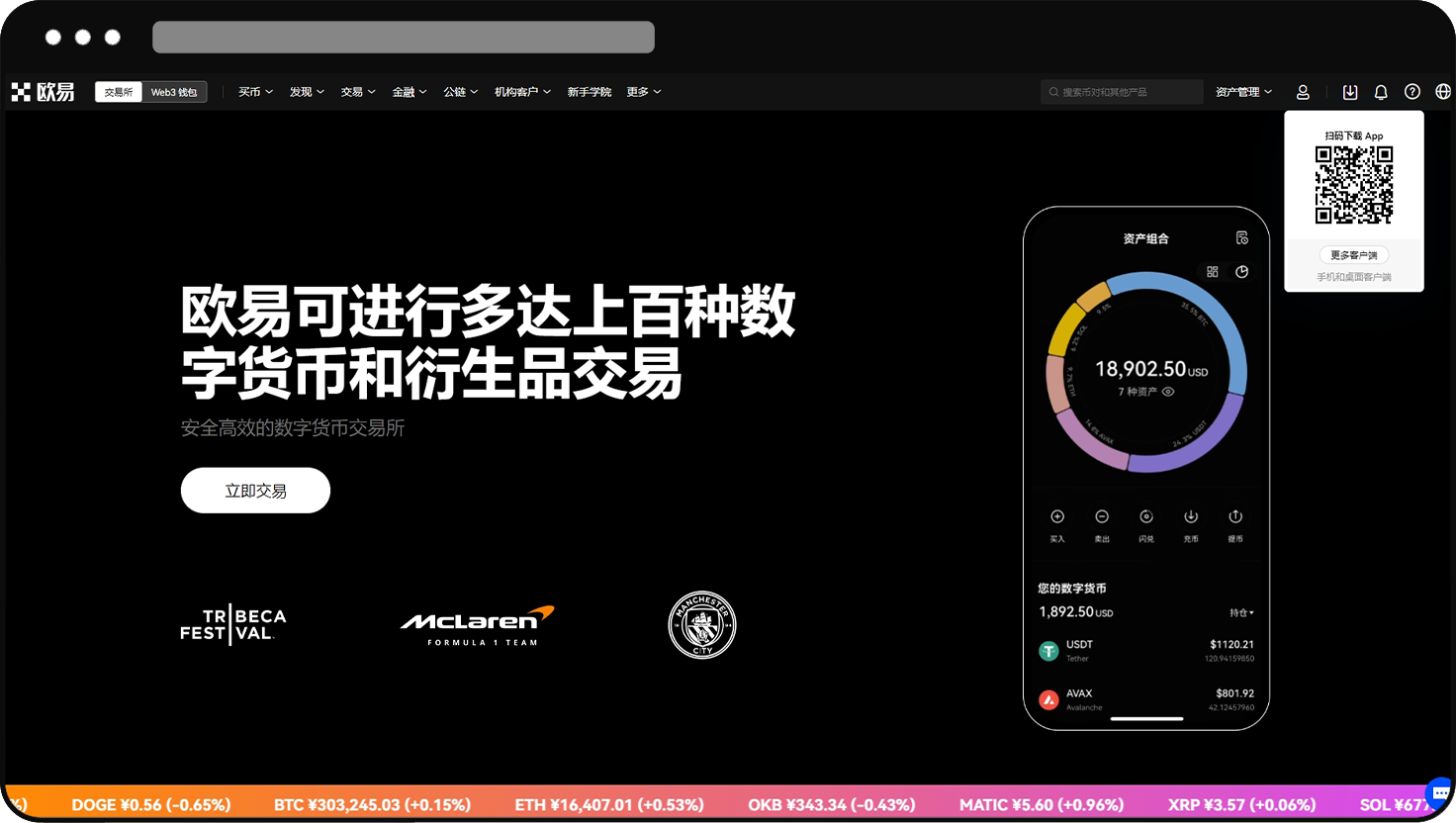Click the Manchester City partner logo

702,625
